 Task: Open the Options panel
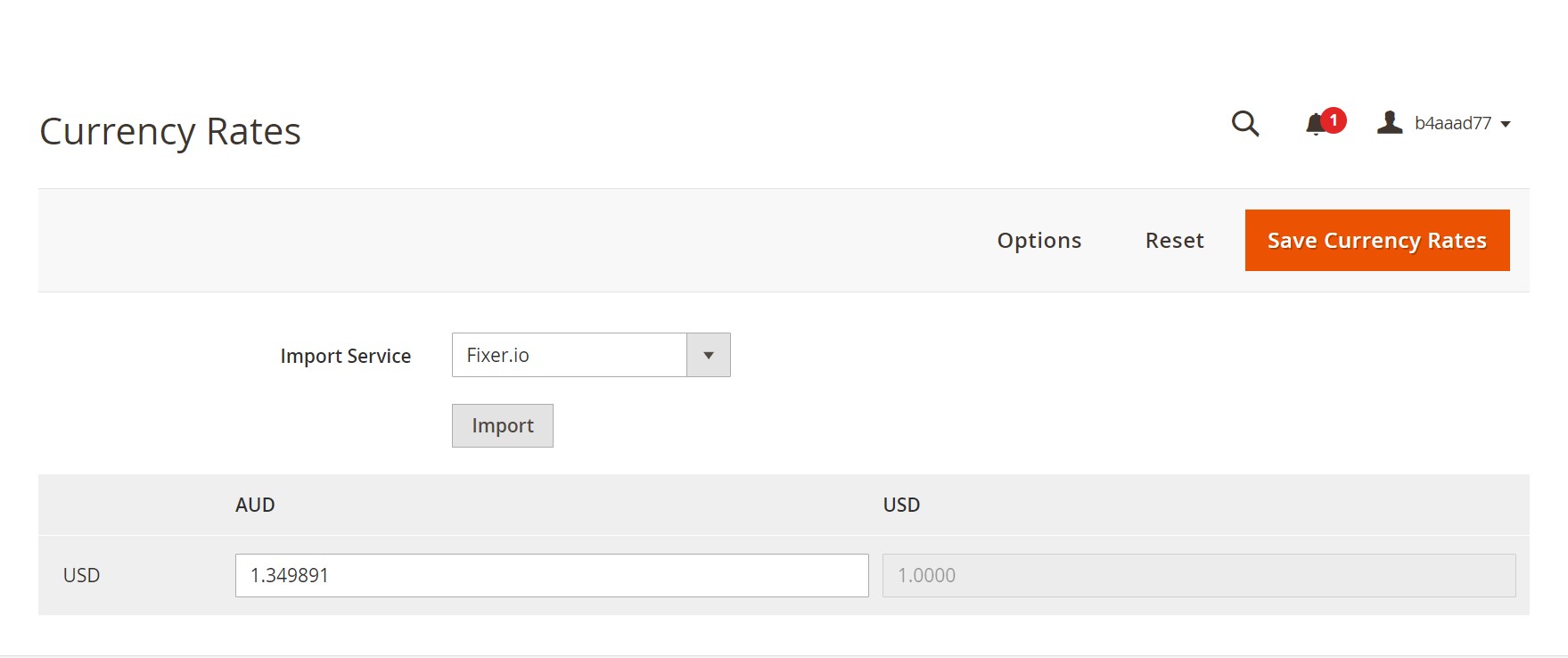coord(1038,240)
